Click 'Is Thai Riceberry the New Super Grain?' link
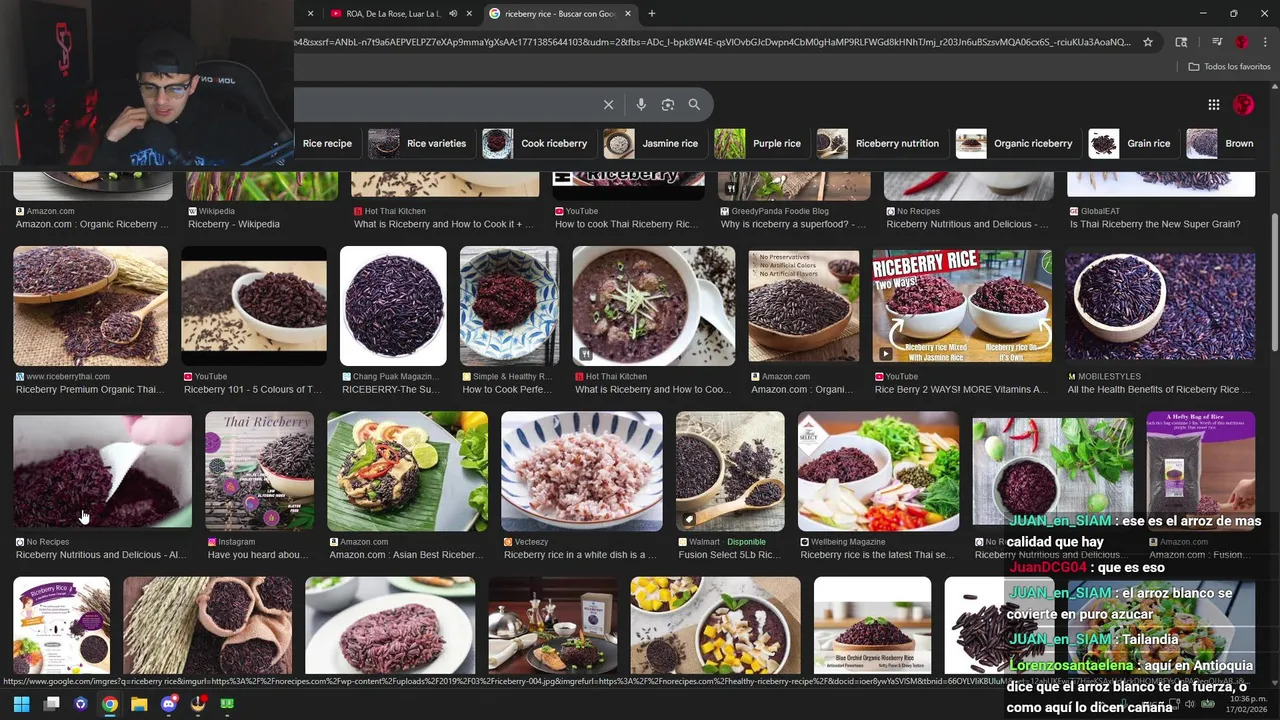 tap(1155, 224)
